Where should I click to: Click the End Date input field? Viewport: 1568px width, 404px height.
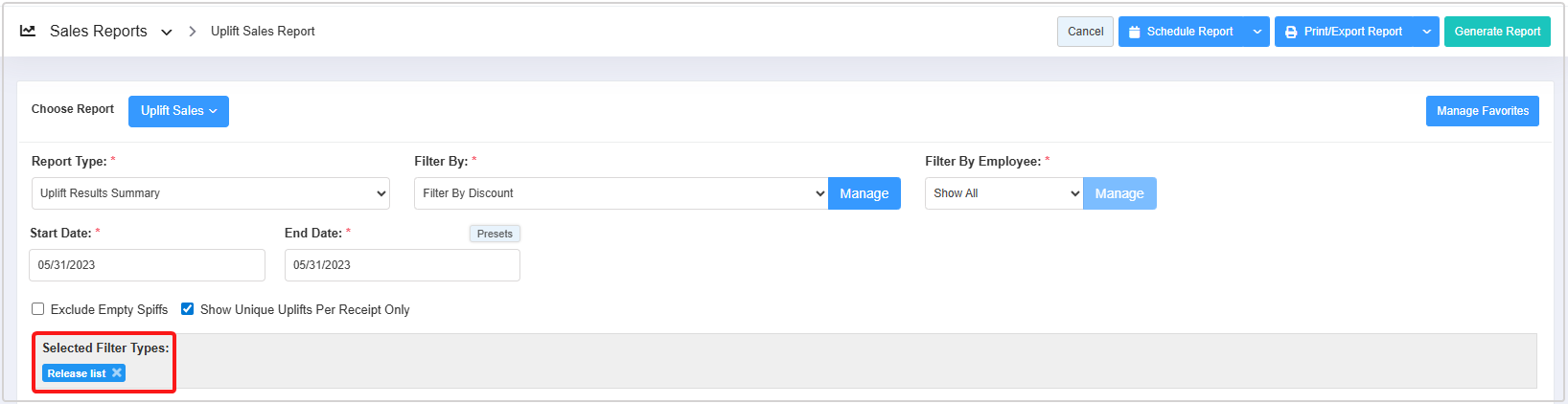pos(402,265)
